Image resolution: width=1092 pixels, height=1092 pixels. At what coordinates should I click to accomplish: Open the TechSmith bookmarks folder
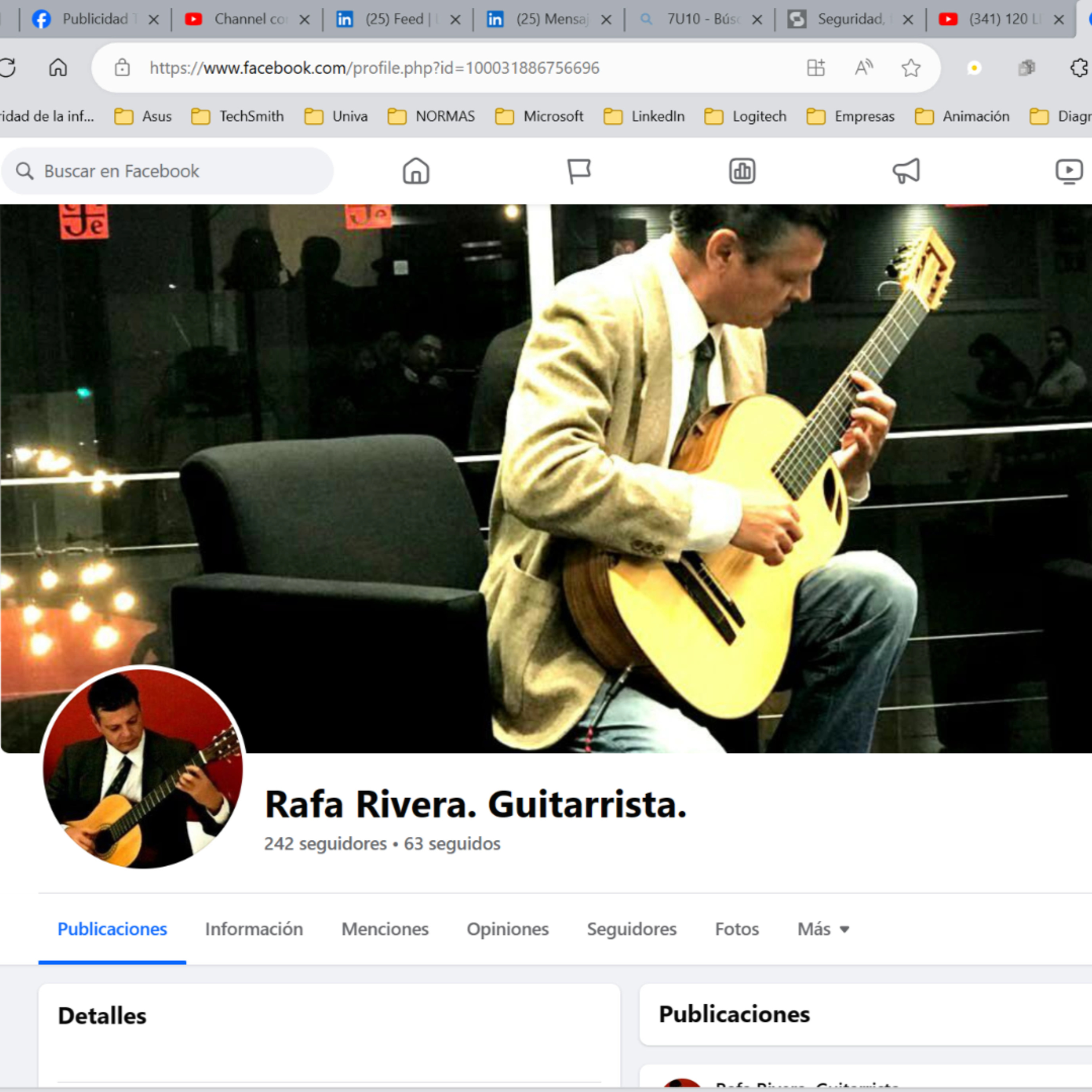(237, 116)
